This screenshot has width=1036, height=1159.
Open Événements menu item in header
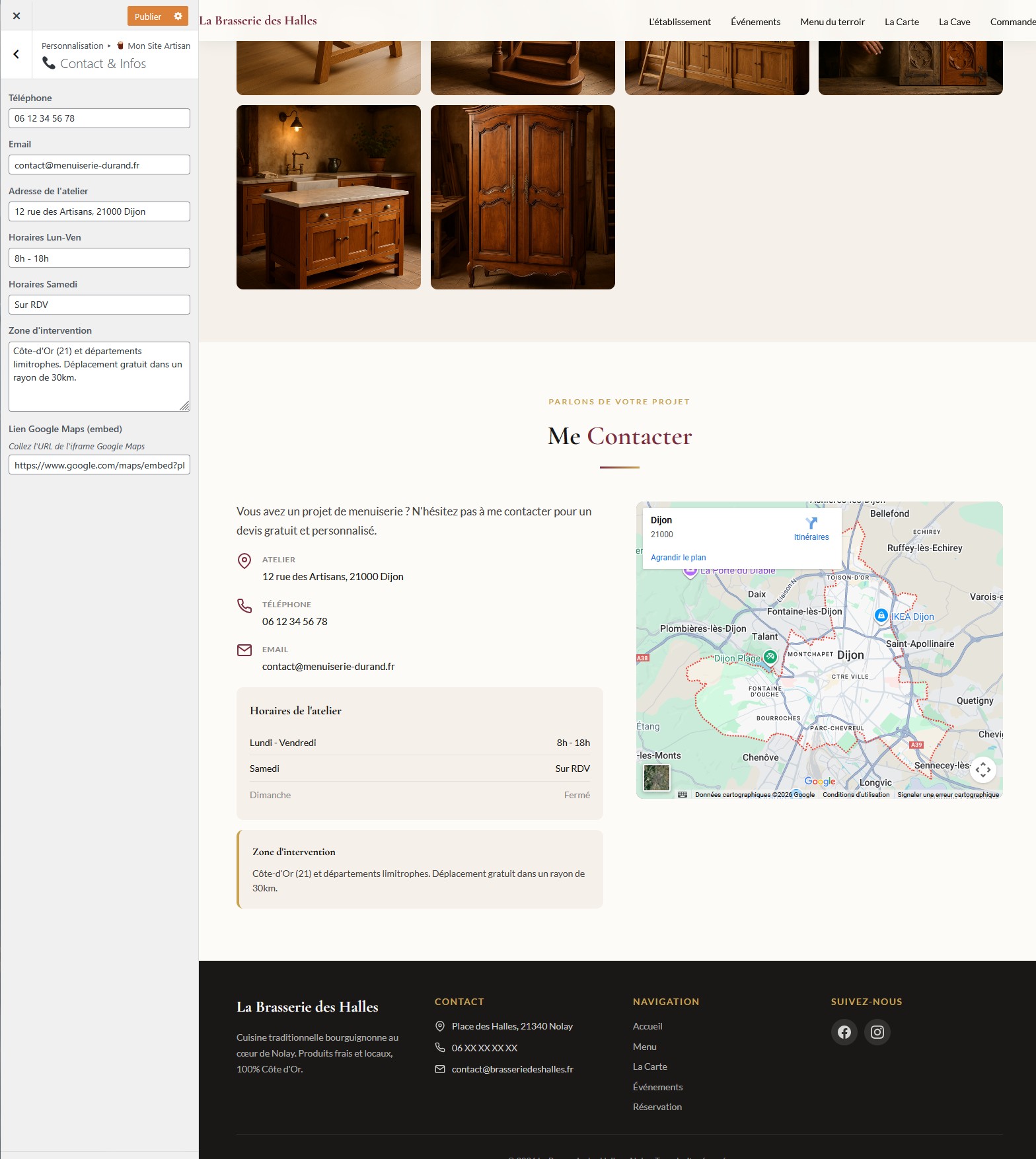pos(755,22)
